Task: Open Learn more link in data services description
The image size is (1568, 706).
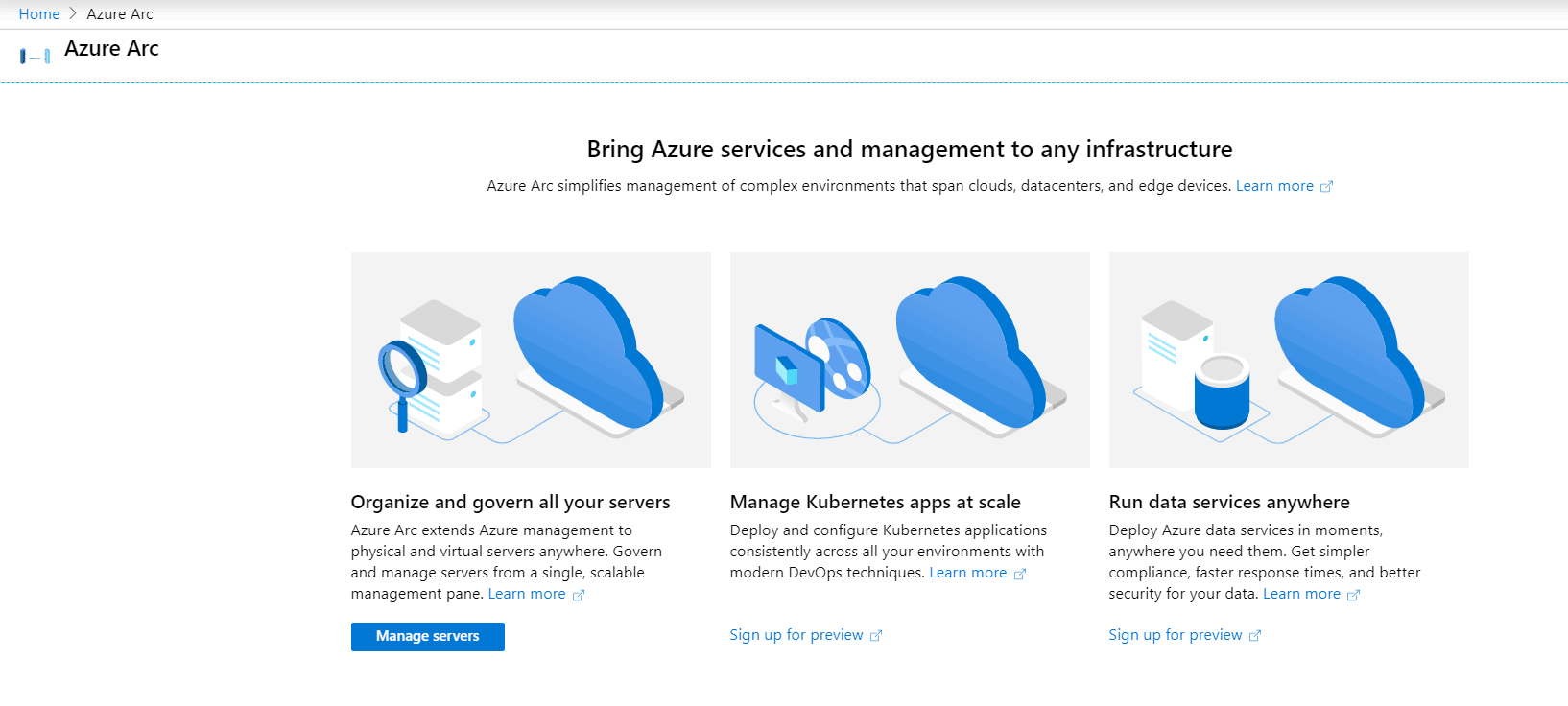Action: (x=1301, y=594)
